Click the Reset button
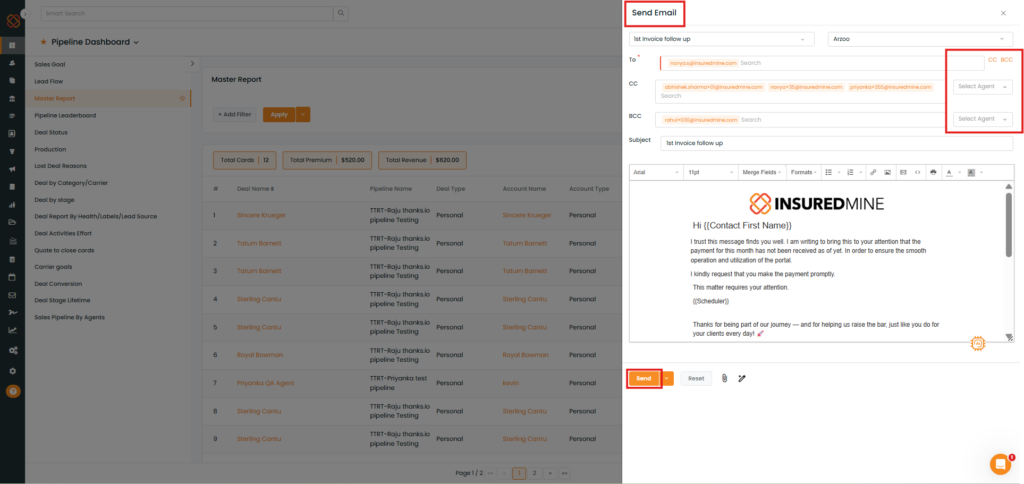The image size is (1024, 484). (696, 378)
